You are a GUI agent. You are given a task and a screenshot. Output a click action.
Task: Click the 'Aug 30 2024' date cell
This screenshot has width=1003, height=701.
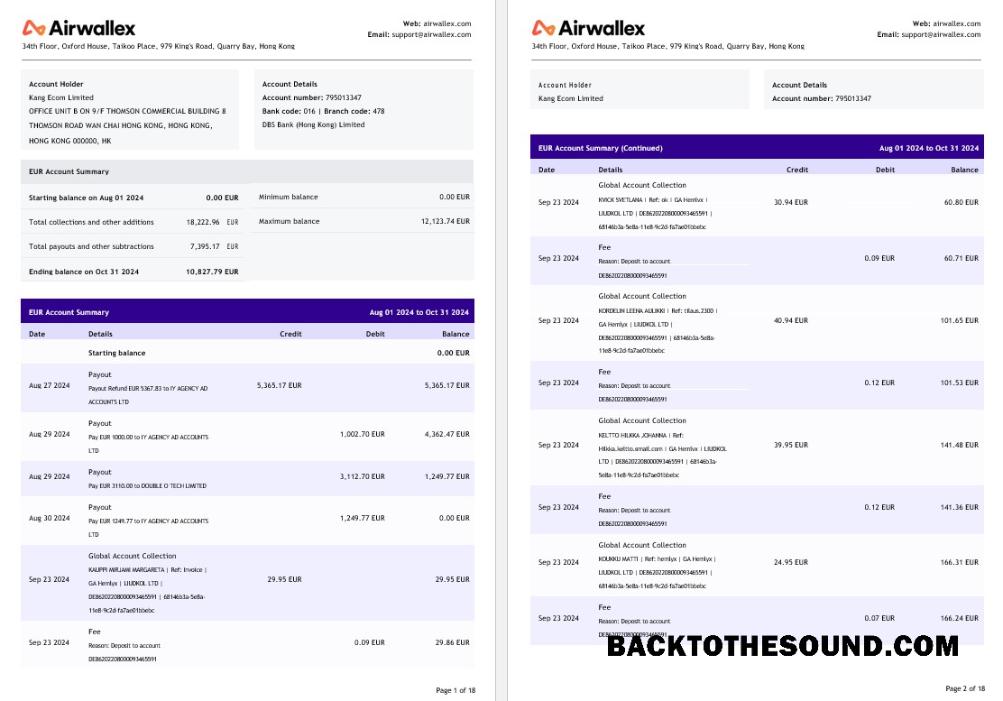(x=49, y=518)
